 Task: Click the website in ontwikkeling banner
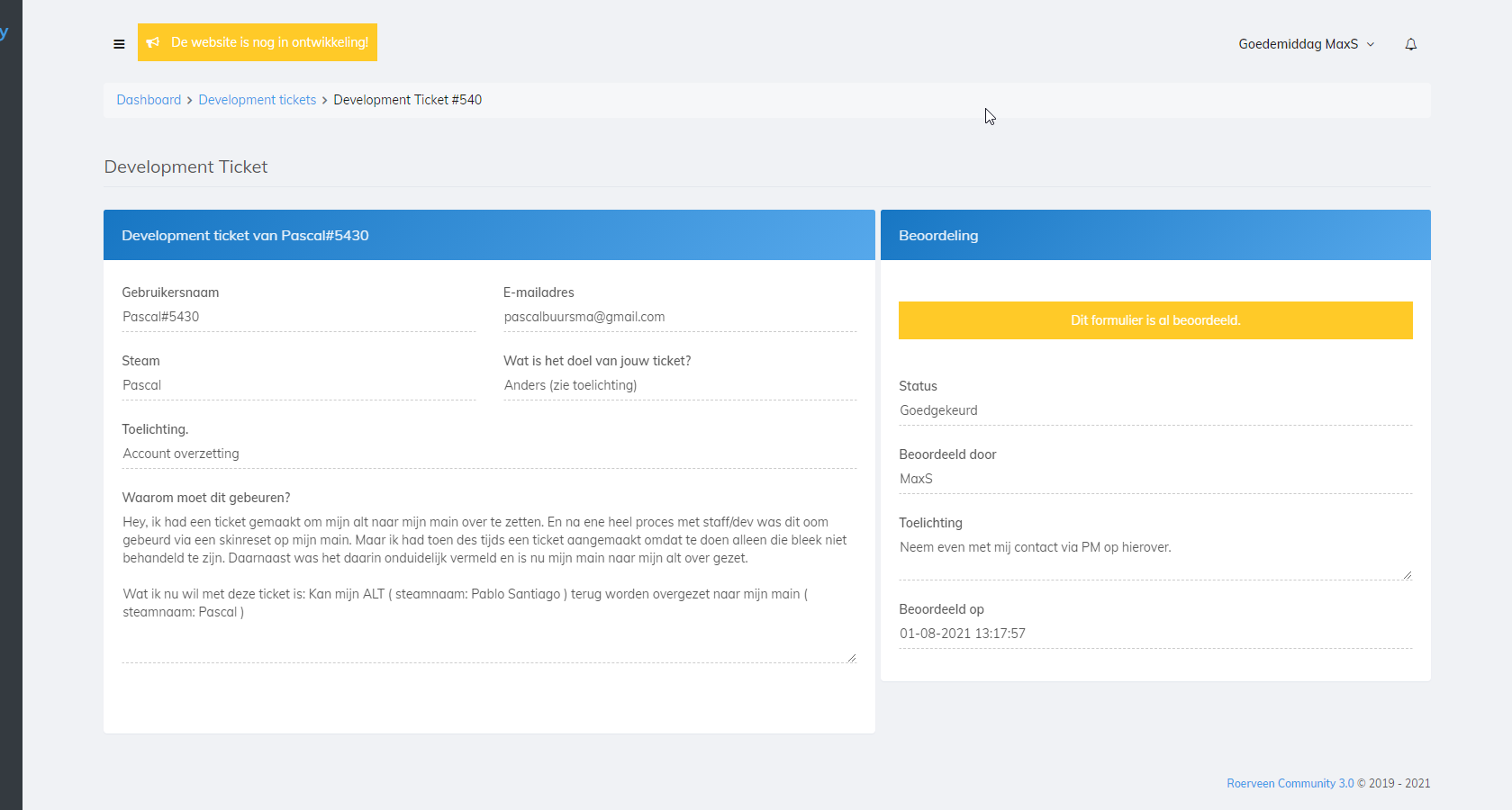(269, 42)
